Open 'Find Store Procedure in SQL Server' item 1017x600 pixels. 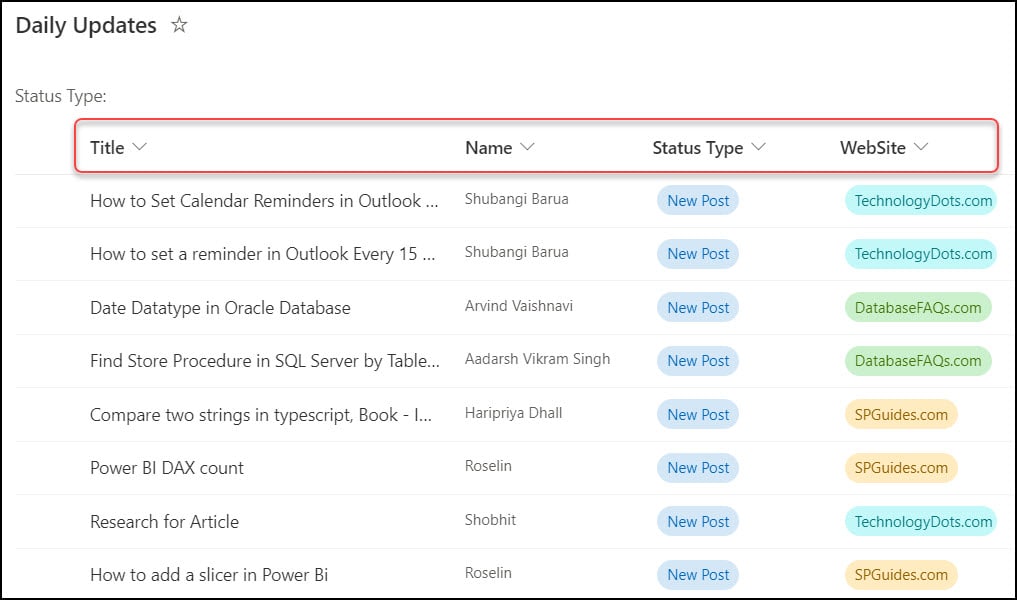click(265, 361)
